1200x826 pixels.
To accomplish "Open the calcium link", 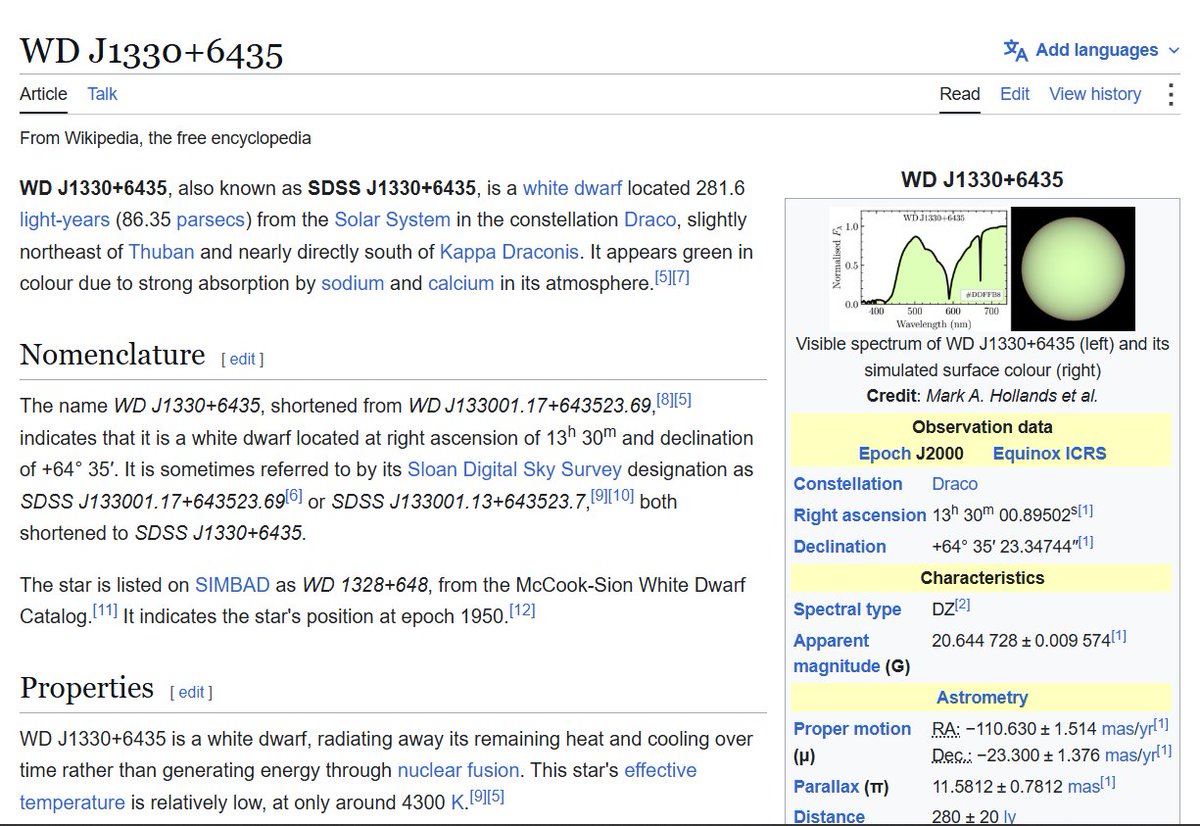I will point(461,283).
